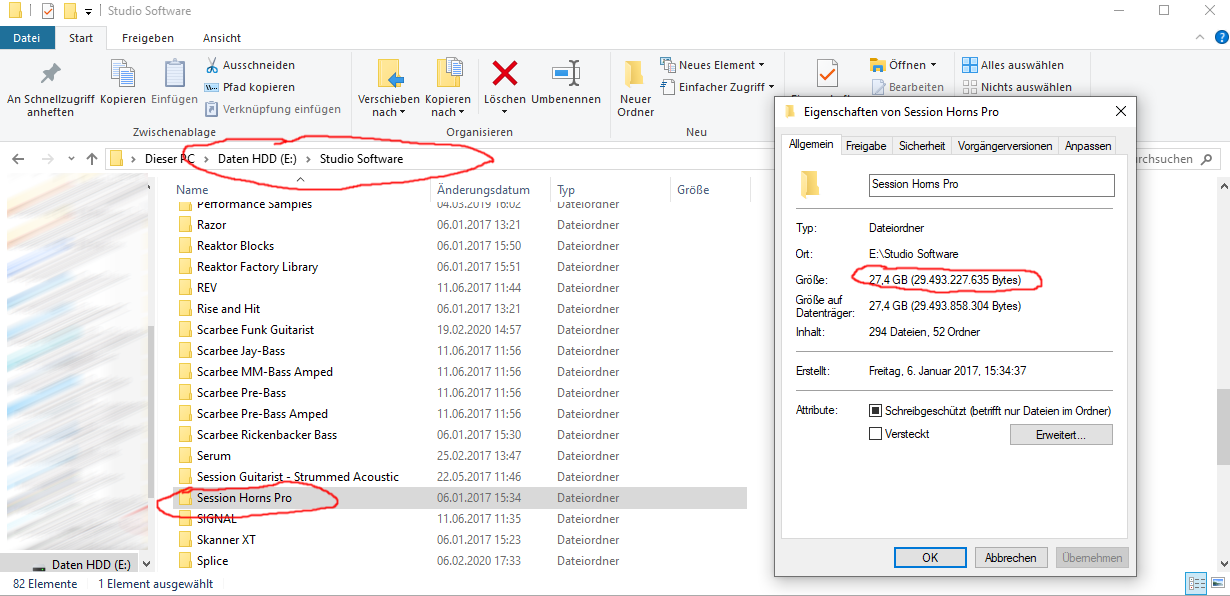Select the Rise and Hit folder
The image size is (1230, 596).
[460, 309]
